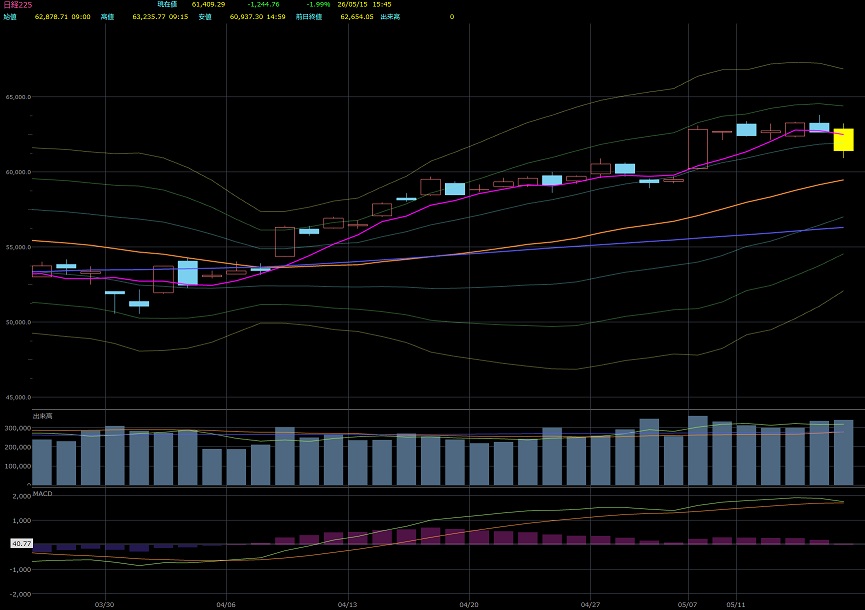Screen dimensions: 865x610
Task: Click the large hollow candlestick at 05/07
Action: click(x=698, y=149)
